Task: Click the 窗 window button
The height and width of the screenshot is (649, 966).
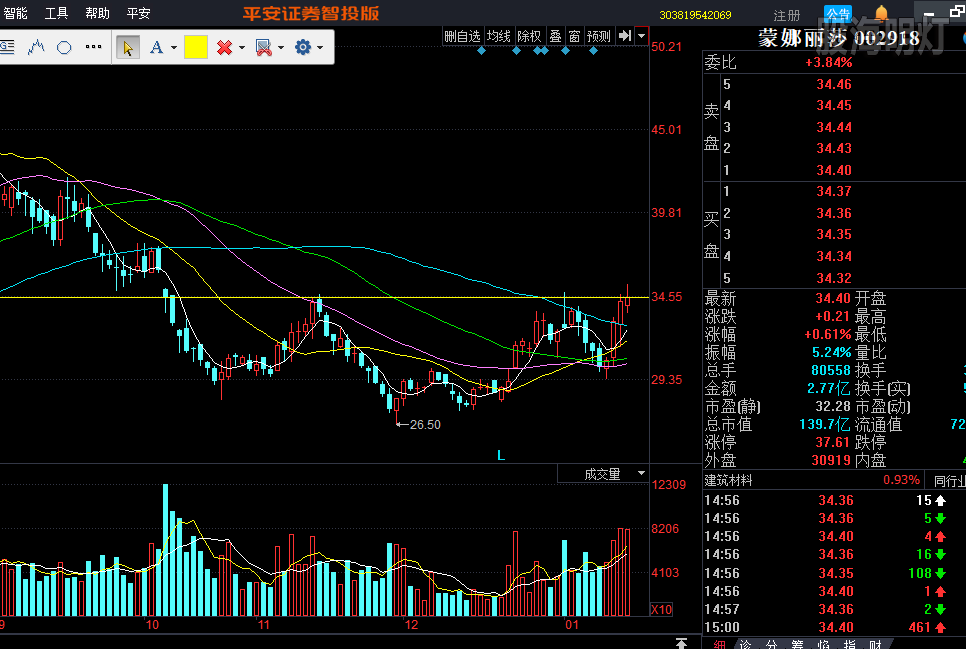Action: [575, 36]
